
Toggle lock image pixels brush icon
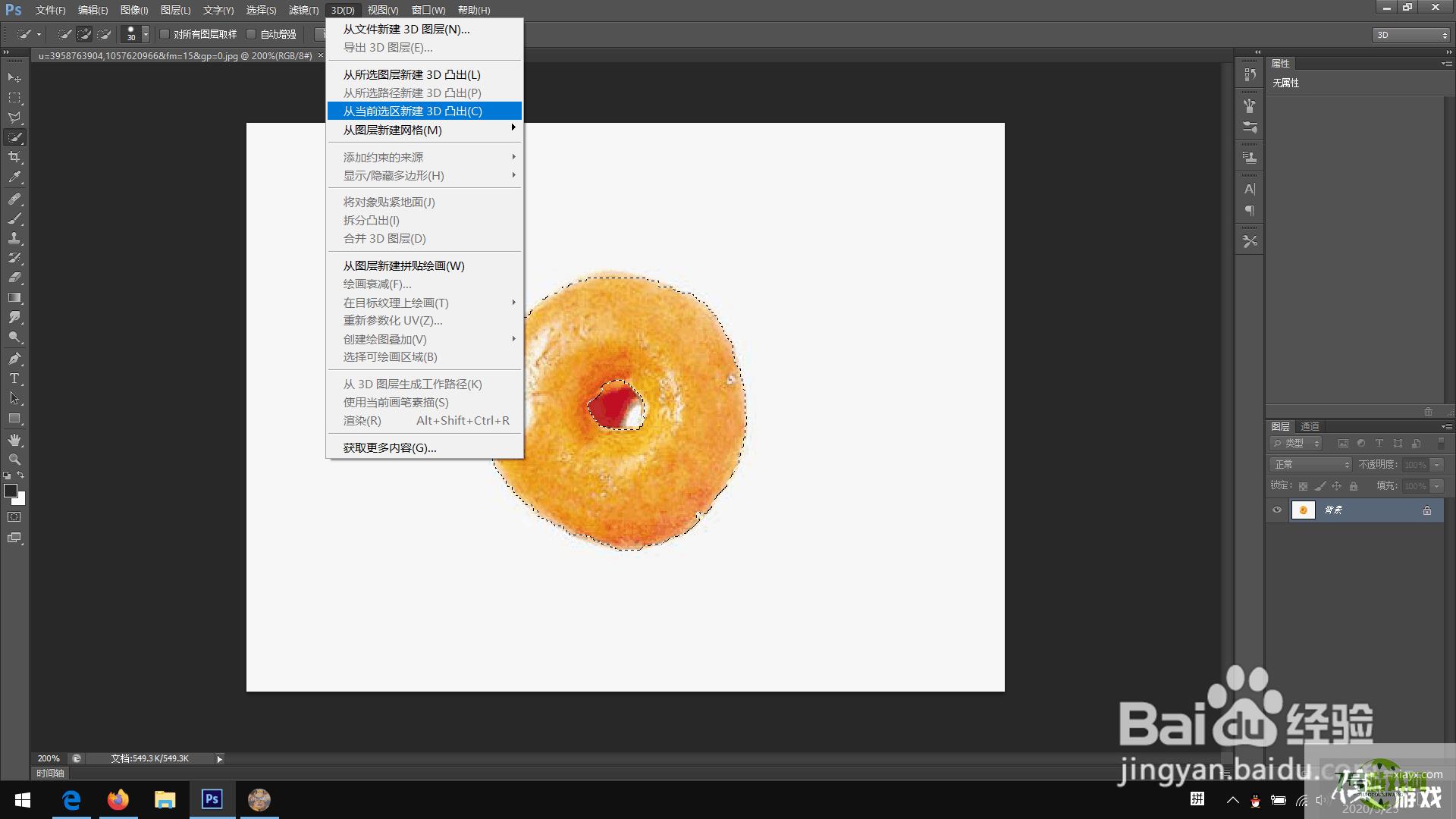coord(1320,486)
